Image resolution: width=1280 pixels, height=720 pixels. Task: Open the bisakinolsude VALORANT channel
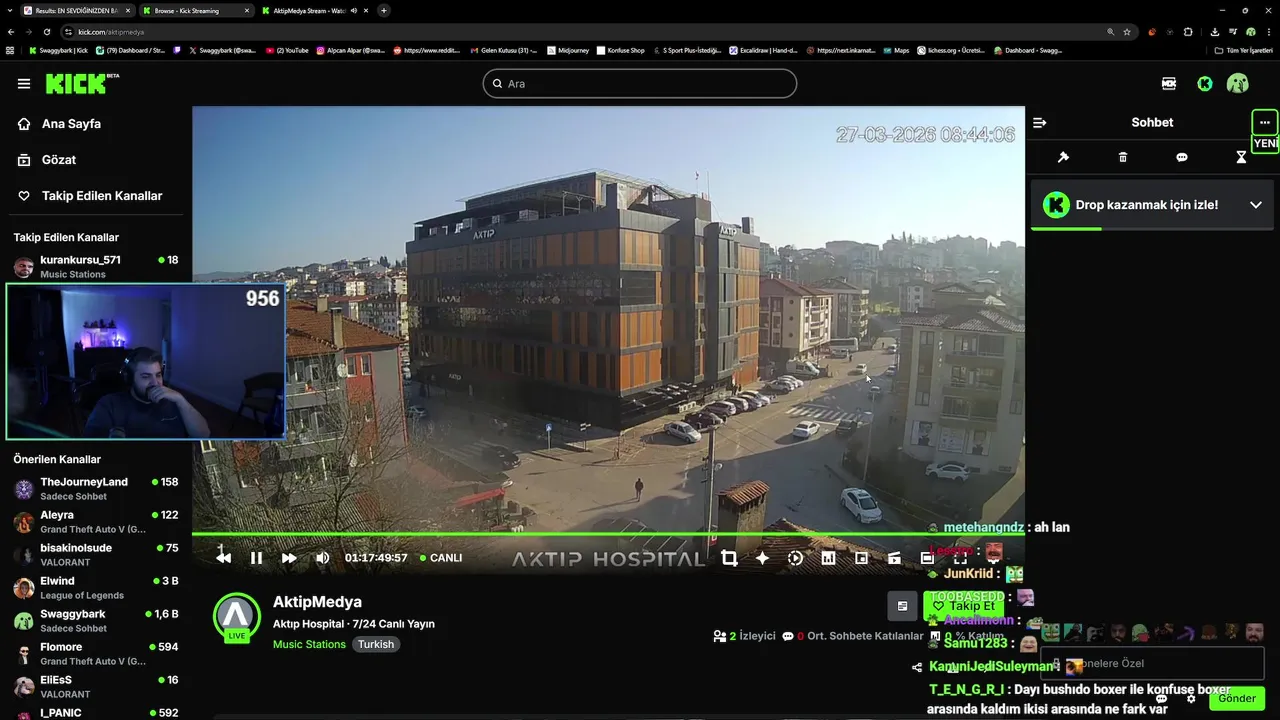(x=96, y=554)
